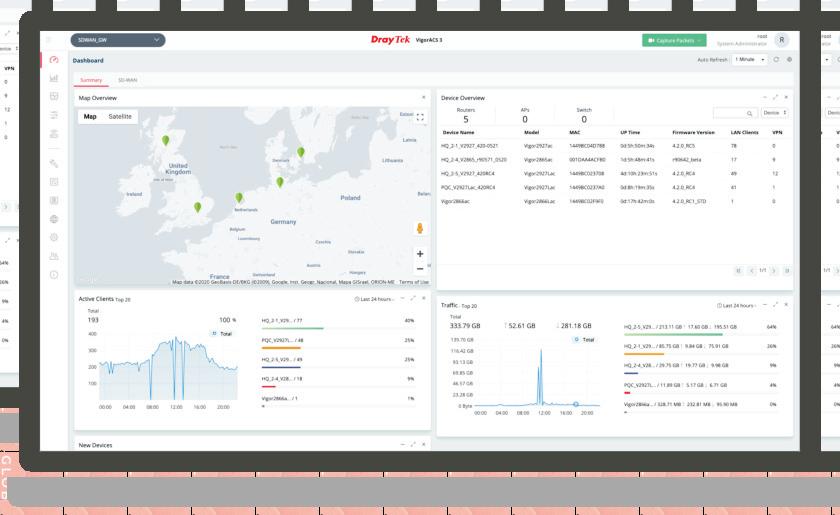Switch to the SD-WAN tab

(128, 80)
